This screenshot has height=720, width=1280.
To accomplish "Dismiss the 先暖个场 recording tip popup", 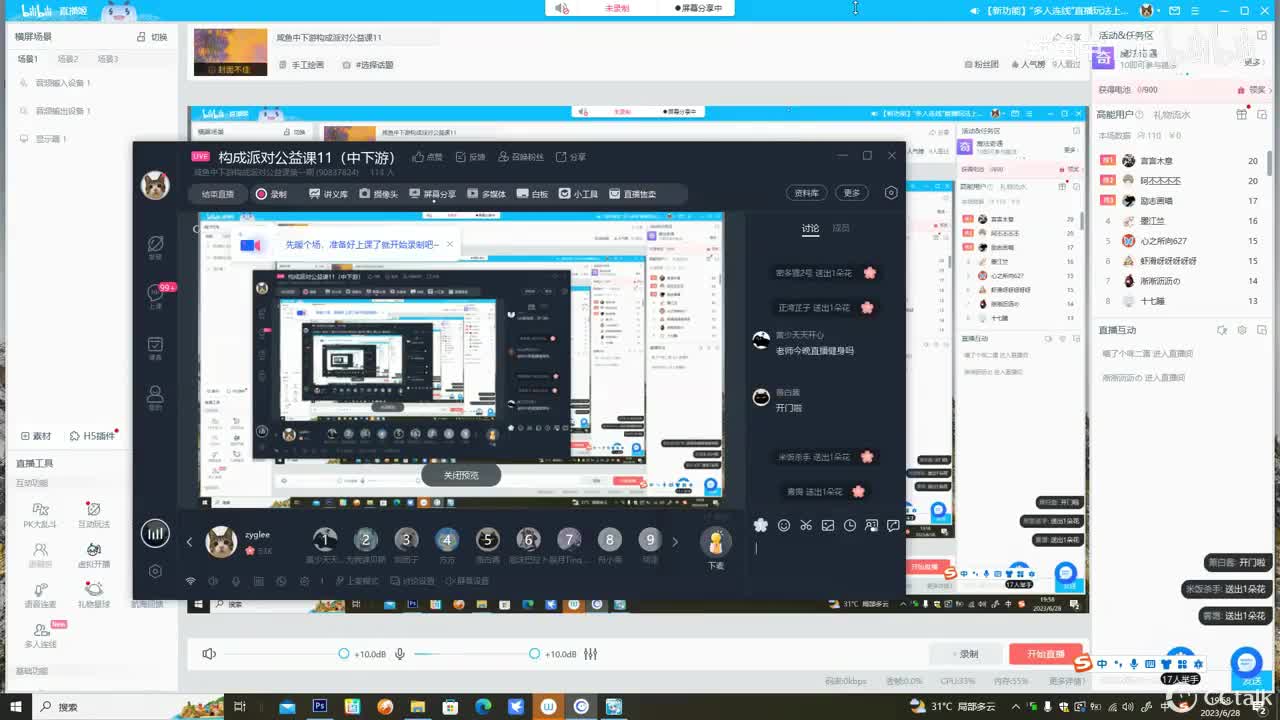I will [450, 244].
